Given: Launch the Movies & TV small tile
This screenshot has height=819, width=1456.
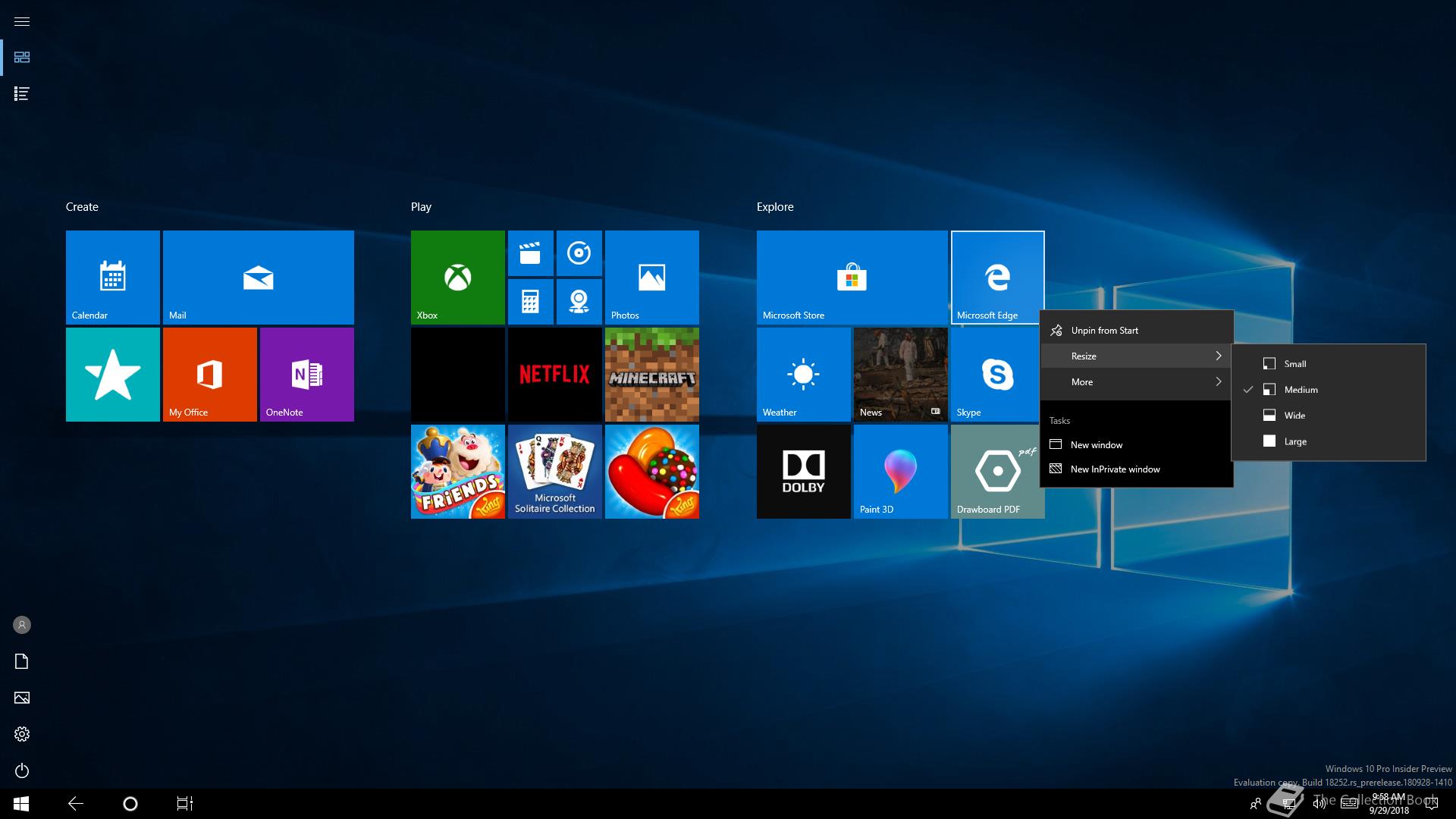Looking at the screenshot, I should tap(530, 253).
